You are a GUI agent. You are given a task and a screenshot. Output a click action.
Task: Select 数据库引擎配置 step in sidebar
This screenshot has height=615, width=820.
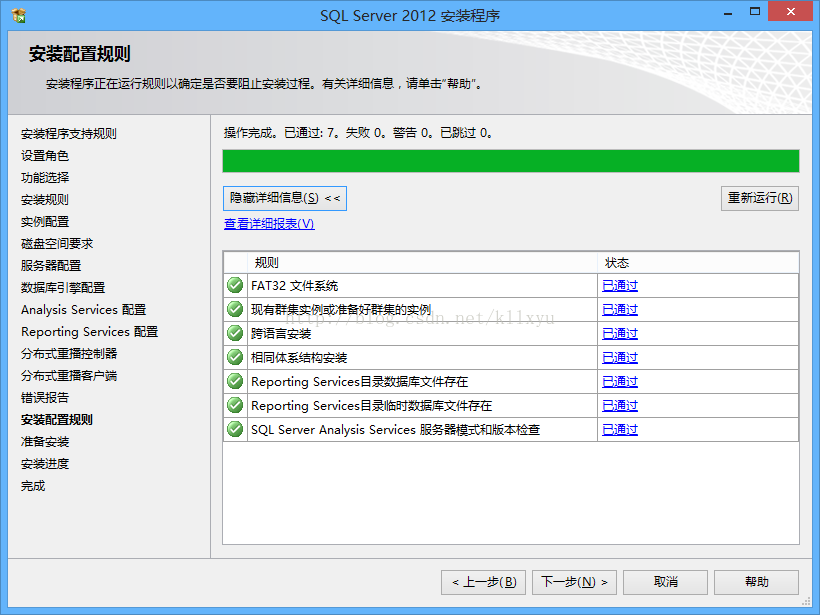pos(63,288)
